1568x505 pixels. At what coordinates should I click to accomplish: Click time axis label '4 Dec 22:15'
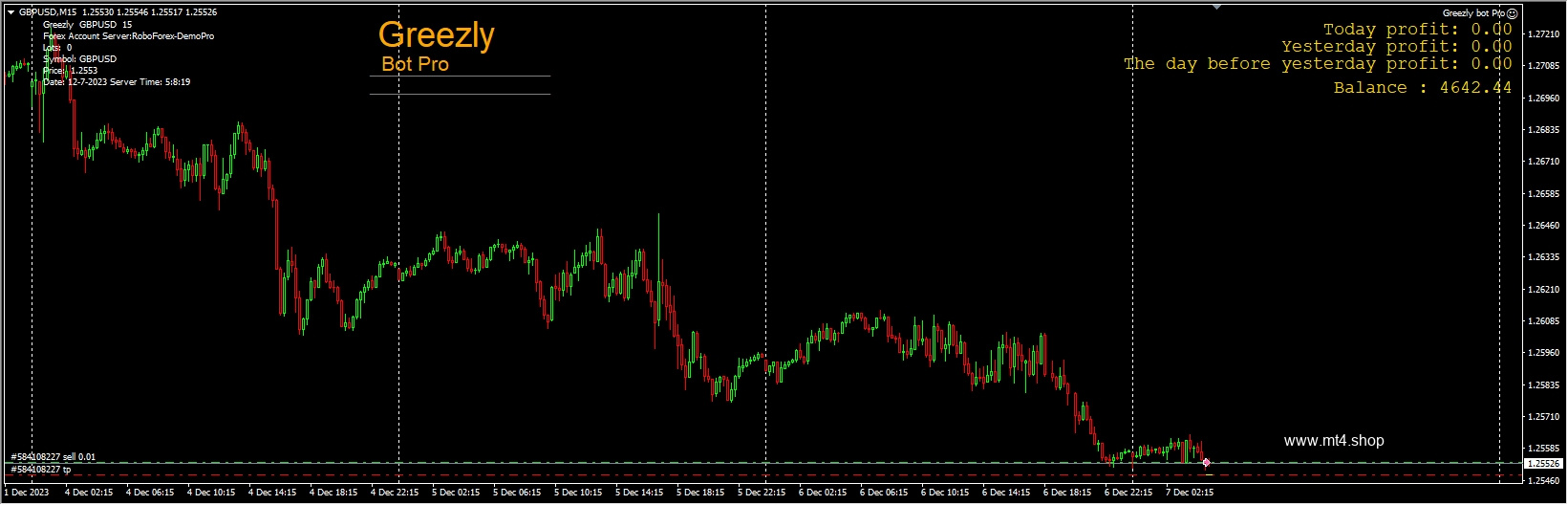[x=395, y=493]
